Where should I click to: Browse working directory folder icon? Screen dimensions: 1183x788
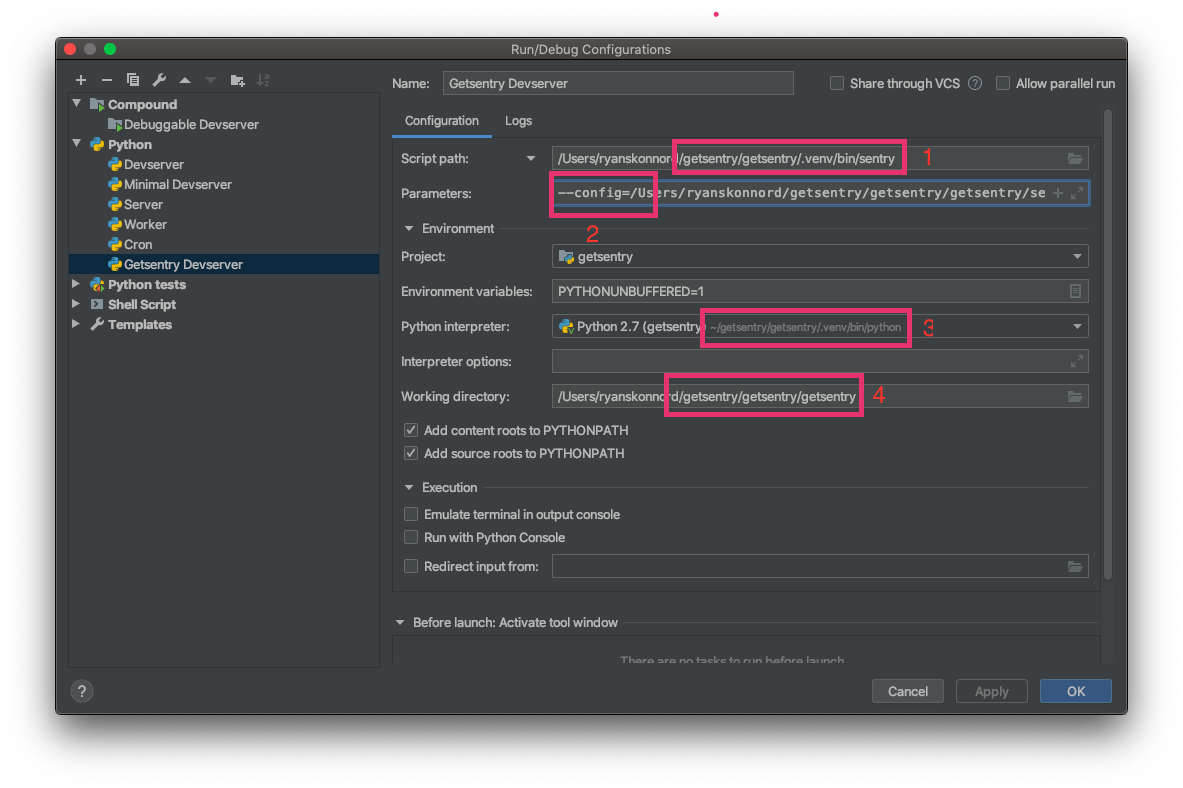click(1075, 397)
